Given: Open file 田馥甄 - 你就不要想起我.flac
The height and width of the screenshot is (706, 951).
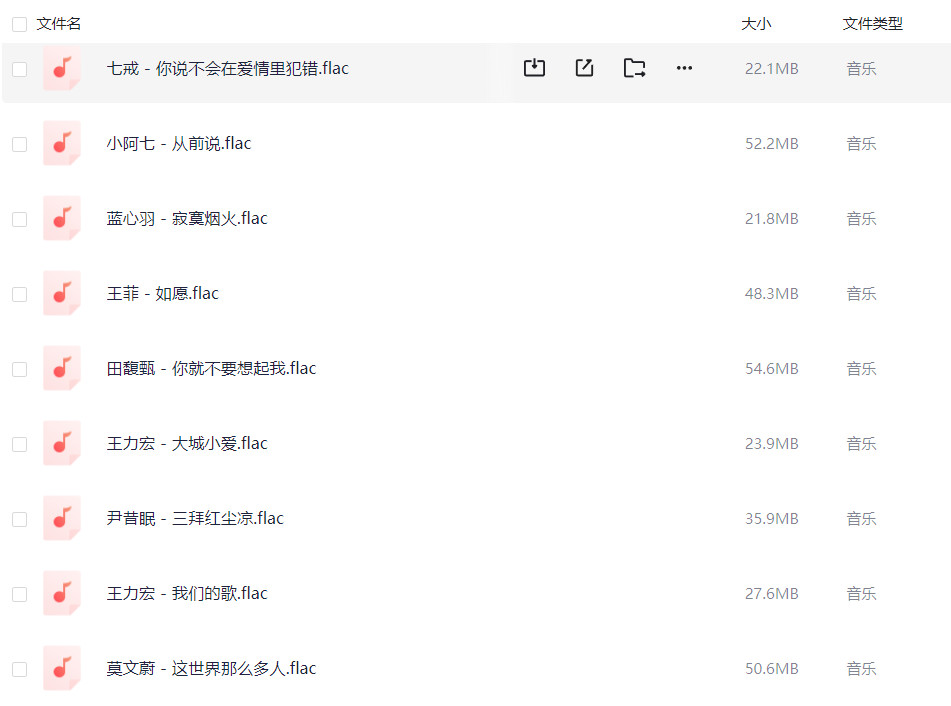Looking at the screenshot, I should (x=211, y=369).
